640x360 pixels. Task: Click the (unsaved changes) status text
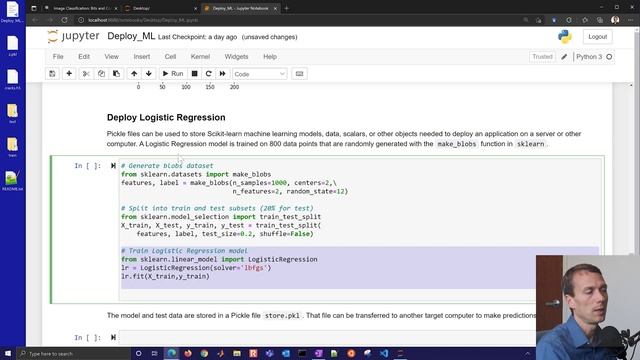[269, 37]
